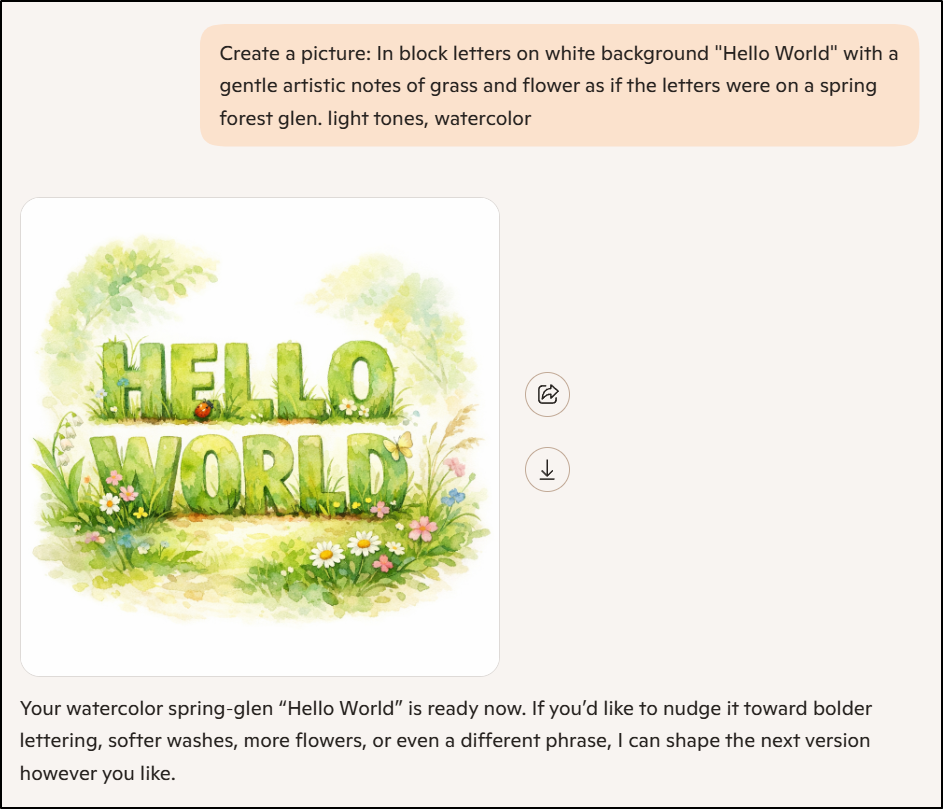Click the share icon beside the image
This screenshot has width=943, height=809.
[547, 394]
